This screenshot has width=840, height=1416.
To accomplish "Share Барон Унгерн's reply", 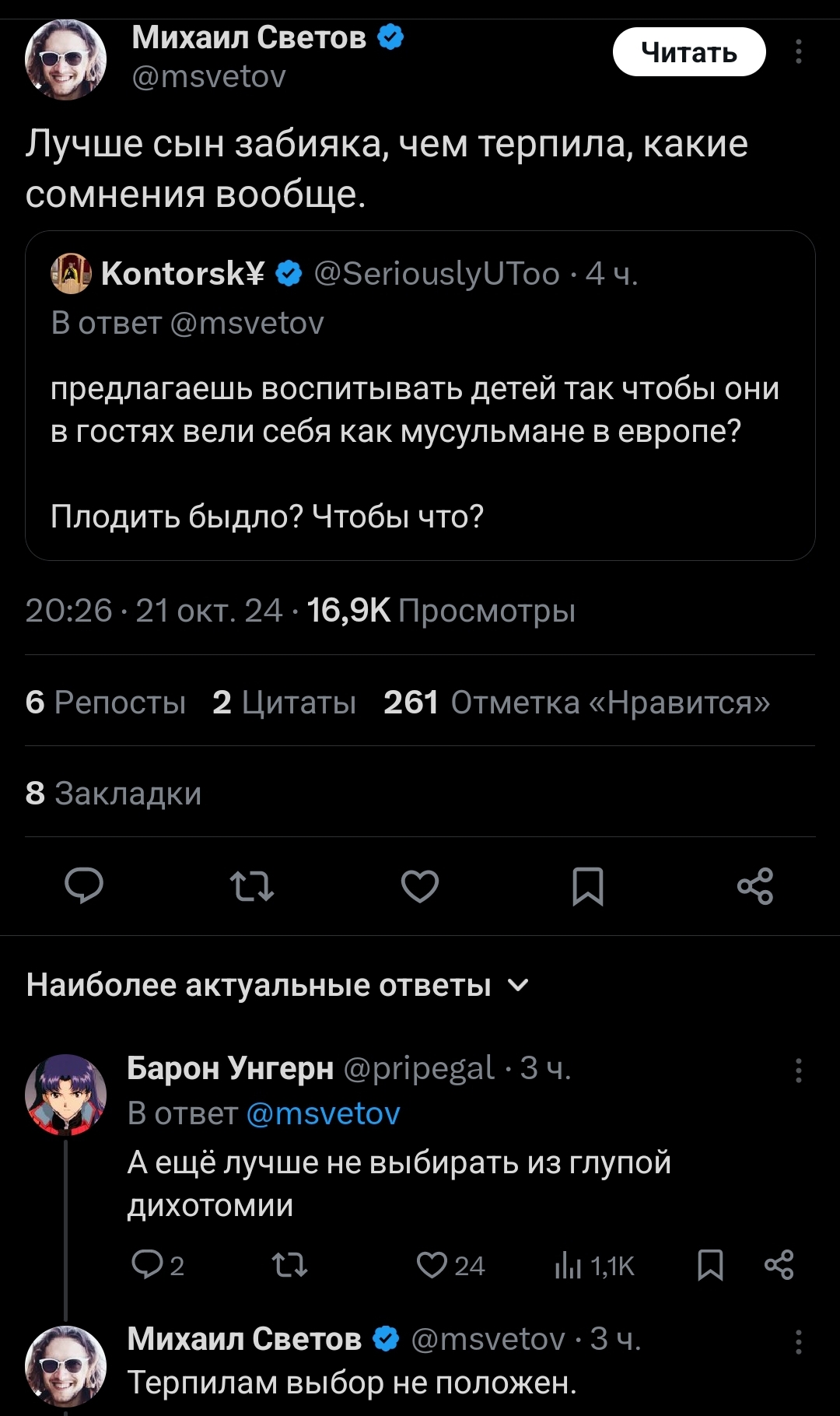I will click(x=779, y=1266).
